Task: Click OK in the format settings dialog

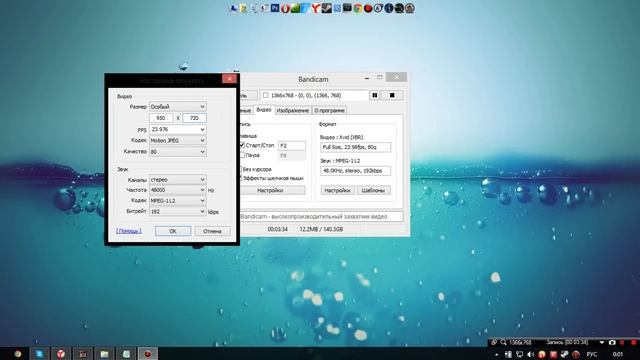Action: [x=173, y=231]
